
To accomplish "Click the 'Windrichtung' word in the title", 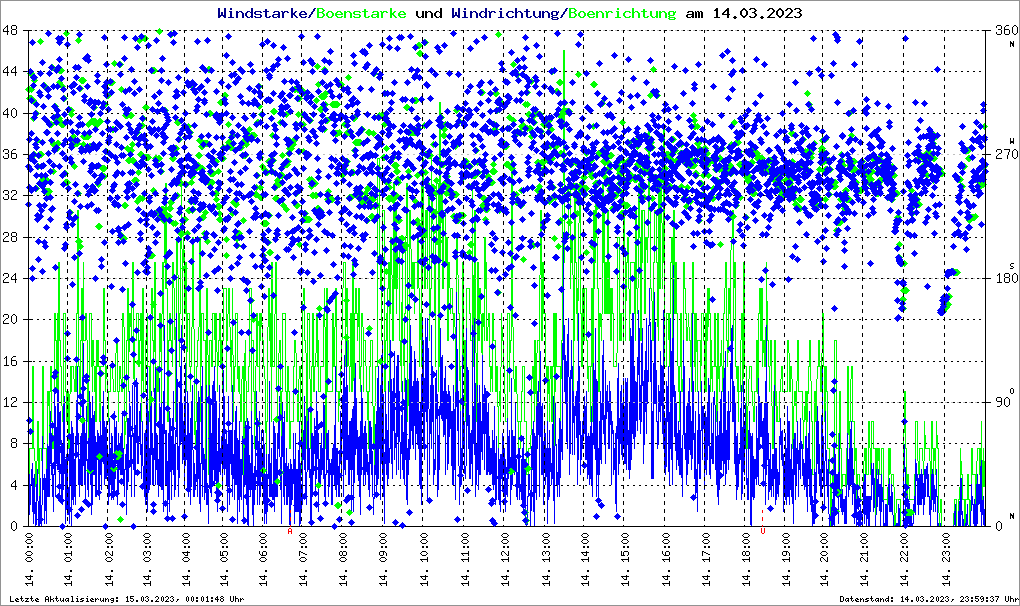I will pyautogui.click(x=505, y=13).
